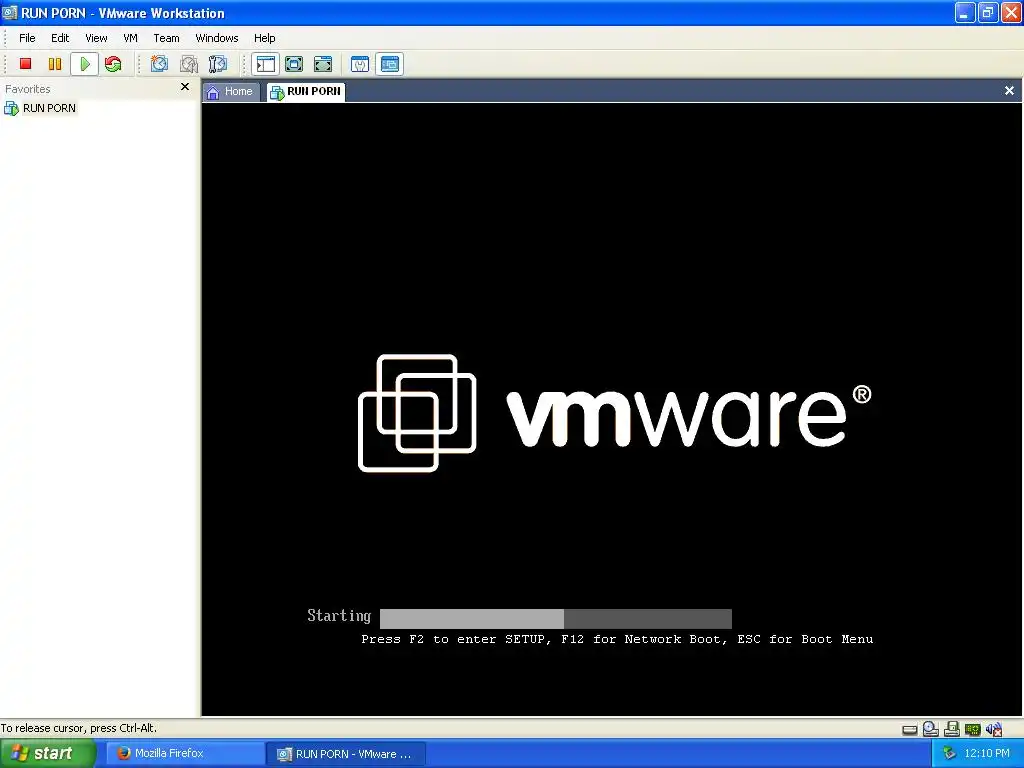Restore down the VMware Workstation window
Viewport: 1024px width, 768px height.
click(988, 12)
